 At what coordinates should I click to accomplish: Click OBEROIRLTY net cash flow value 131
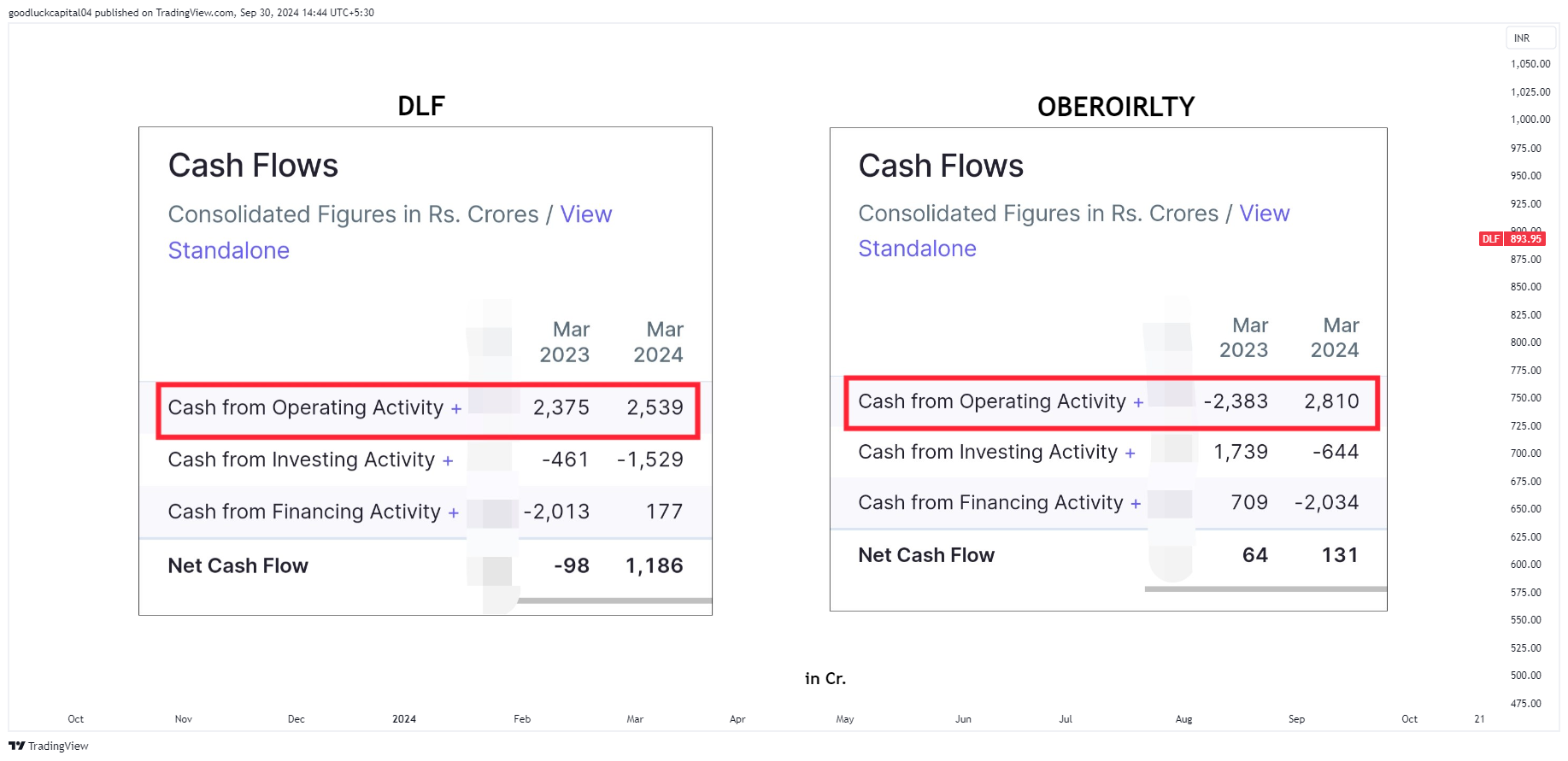point(1340,555)
